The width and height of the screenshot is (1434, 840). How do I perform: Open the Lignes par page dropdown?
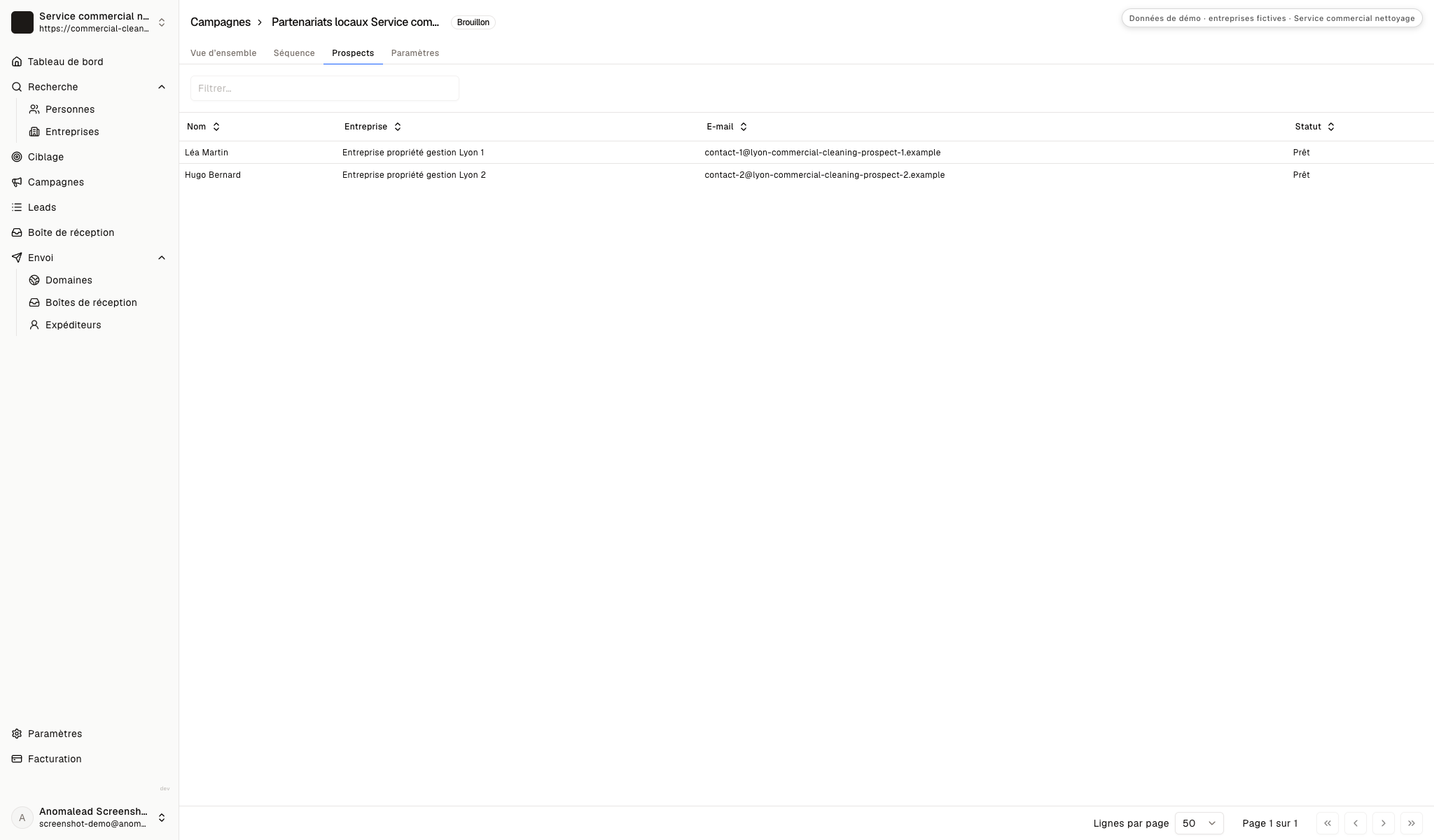(1199, 823)
